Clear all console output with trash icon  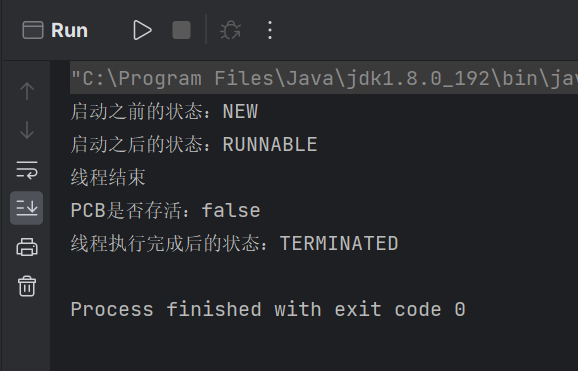(27, 286)
